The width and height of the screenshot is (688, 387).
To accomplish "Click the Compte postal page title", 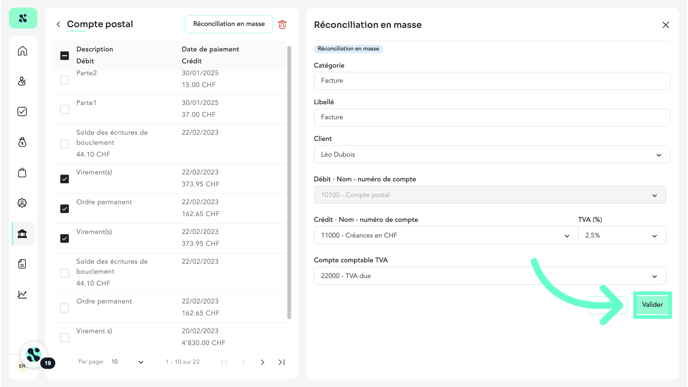I will pos(100,24).
